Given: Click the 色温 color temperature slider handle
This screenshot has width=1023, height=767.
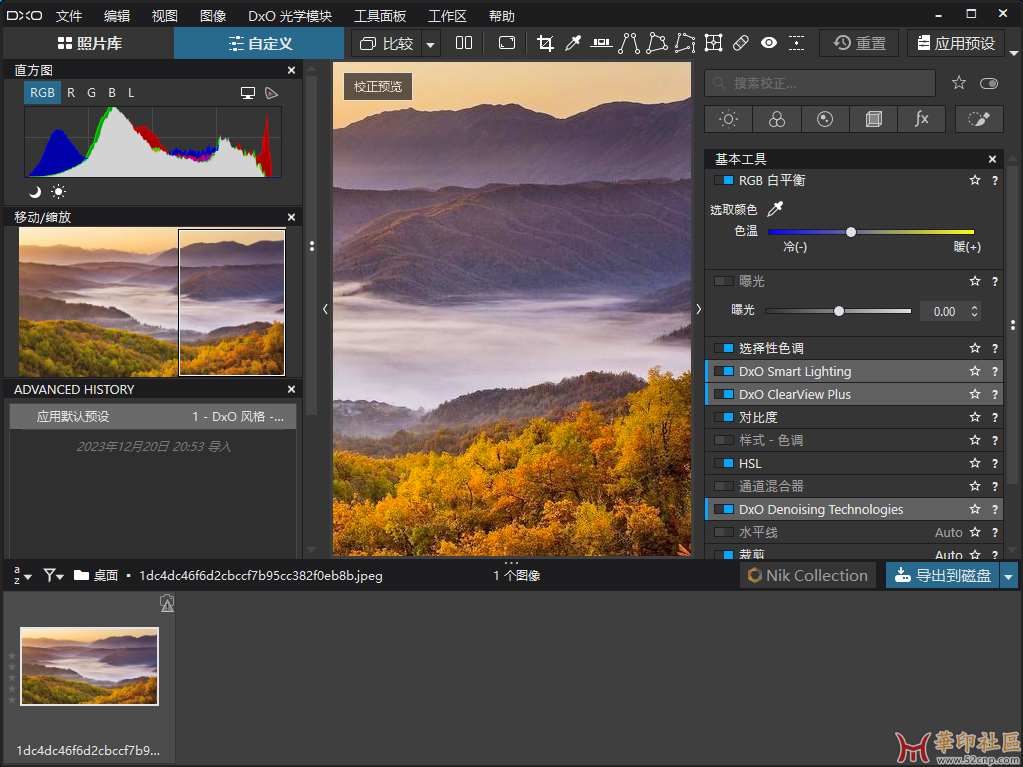Looking at the screenshot, I should pyautogui.click(x=851, y=232).
